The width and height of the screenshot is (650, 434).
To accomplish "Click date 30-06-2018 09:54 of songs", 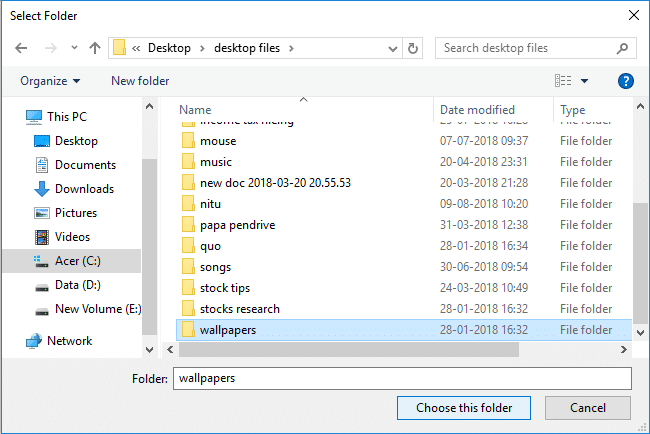I will (x=484, y=267).
